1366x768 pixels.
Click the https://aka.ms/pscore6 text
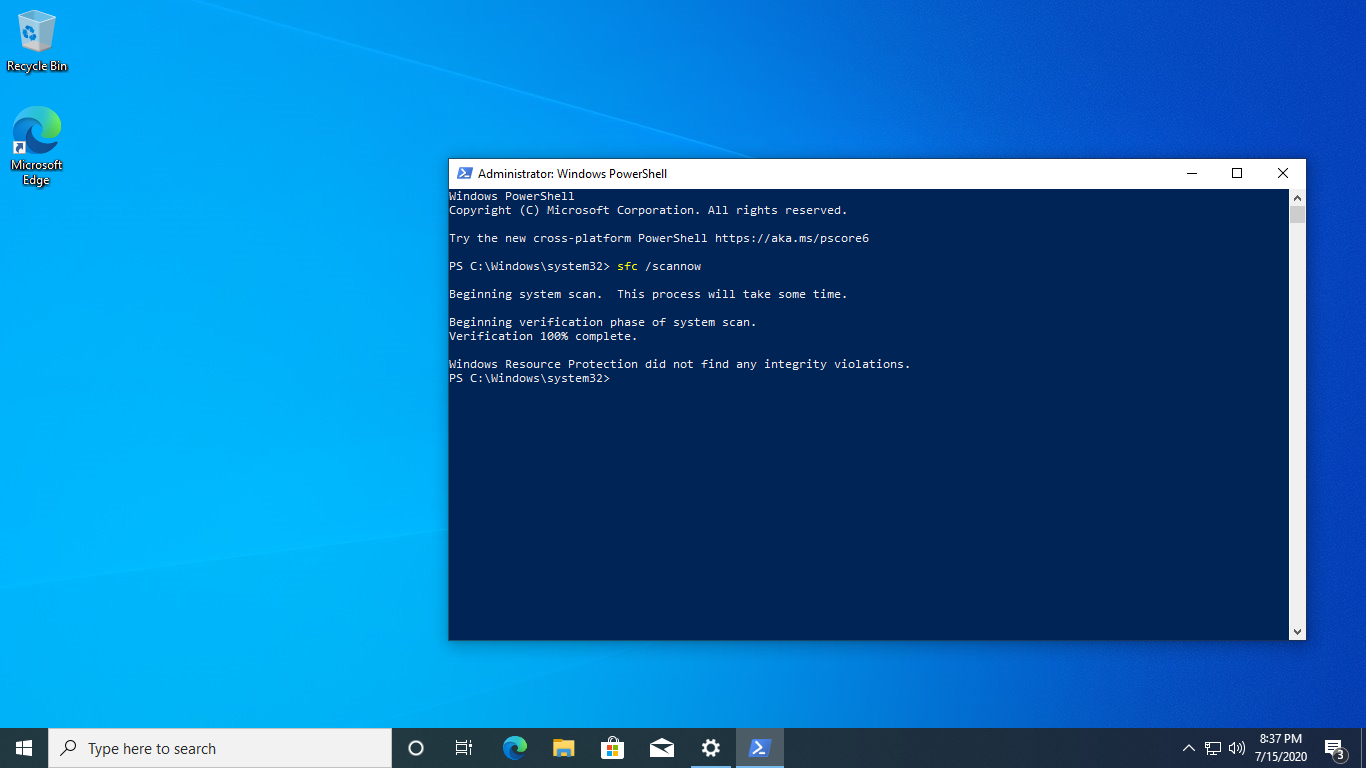click(x=792, y=238)
